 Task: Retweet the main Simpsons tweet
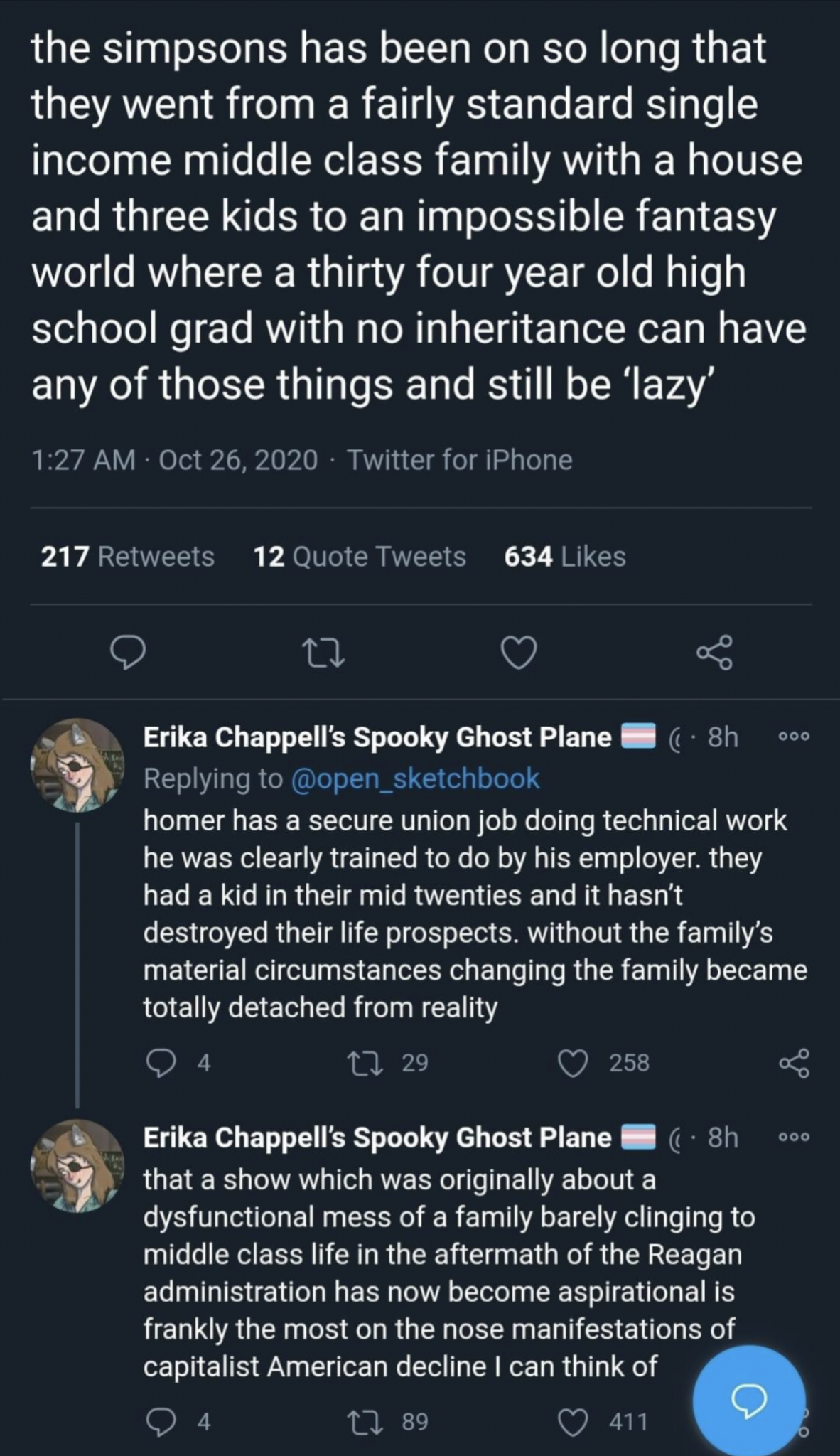click(x=323, y=653)
